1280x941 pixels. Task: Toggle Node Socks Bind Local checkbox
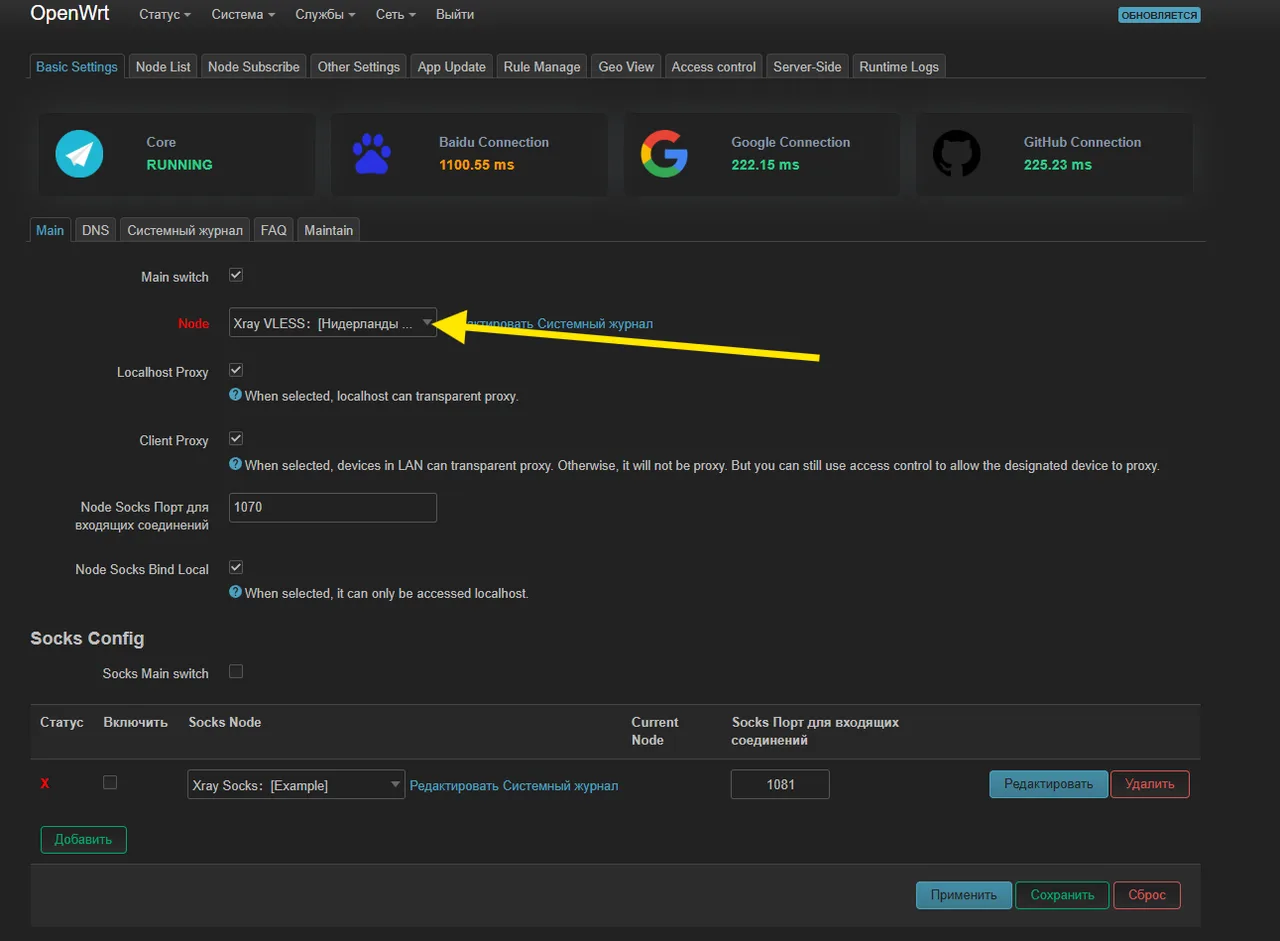(236, 567)
